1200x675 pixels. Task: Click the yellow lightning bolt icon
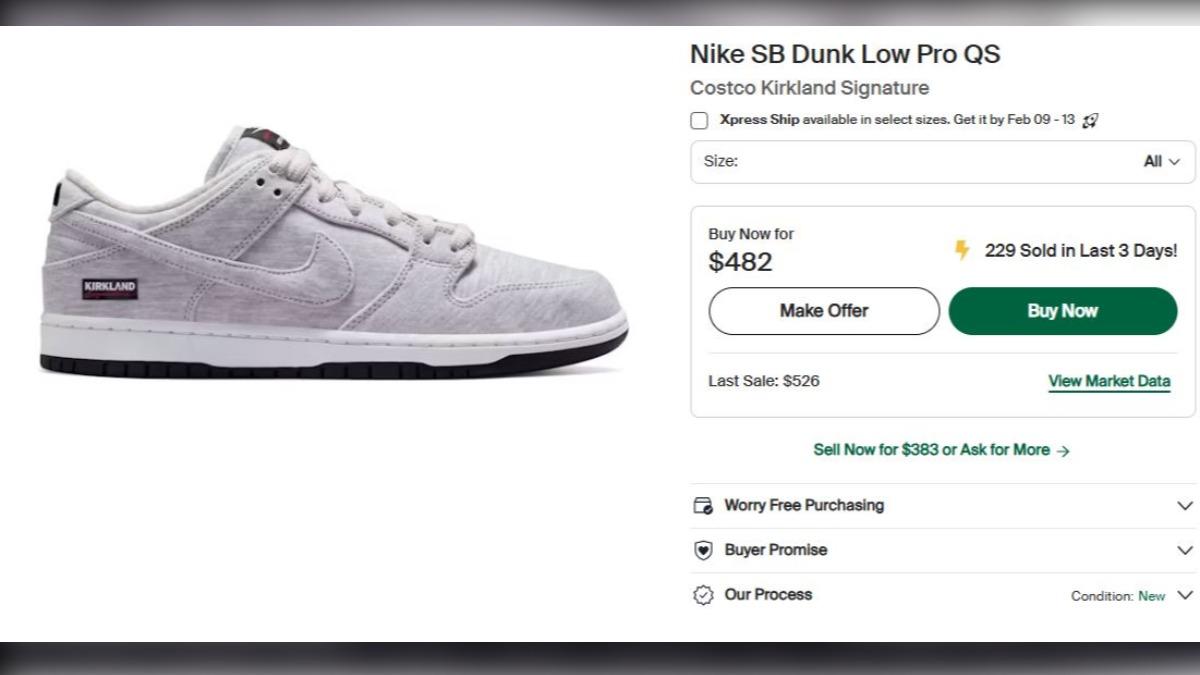(x=962, y=250)
